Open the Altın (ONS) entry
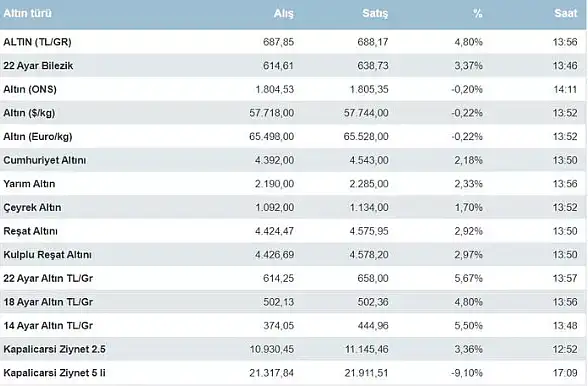 293,89
